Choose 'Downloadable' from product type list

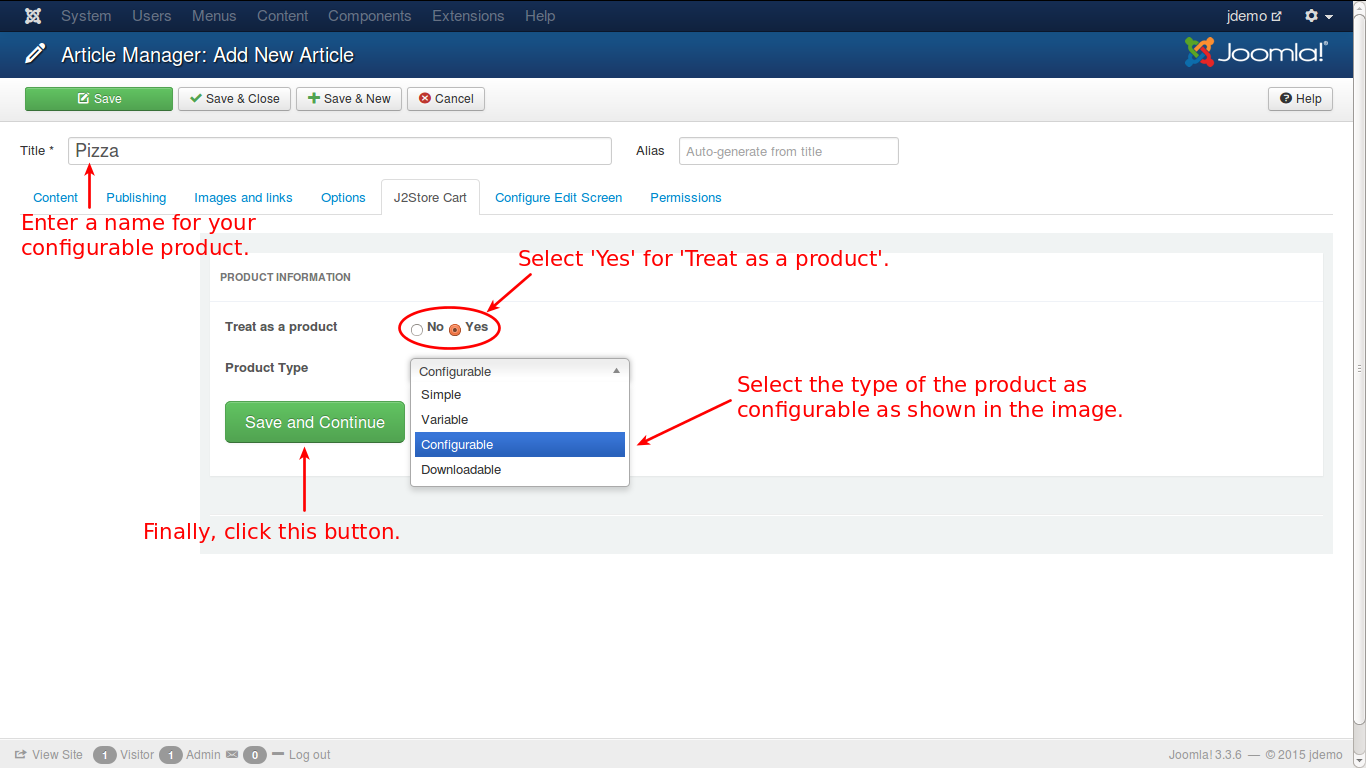pyautogui.click(x=519, y=470)
